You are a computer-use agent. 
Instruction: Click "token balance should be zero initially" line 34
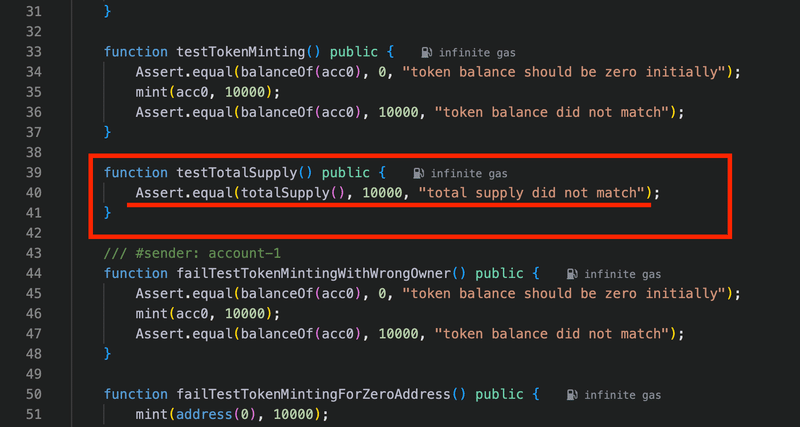click(x=564, y=72)
